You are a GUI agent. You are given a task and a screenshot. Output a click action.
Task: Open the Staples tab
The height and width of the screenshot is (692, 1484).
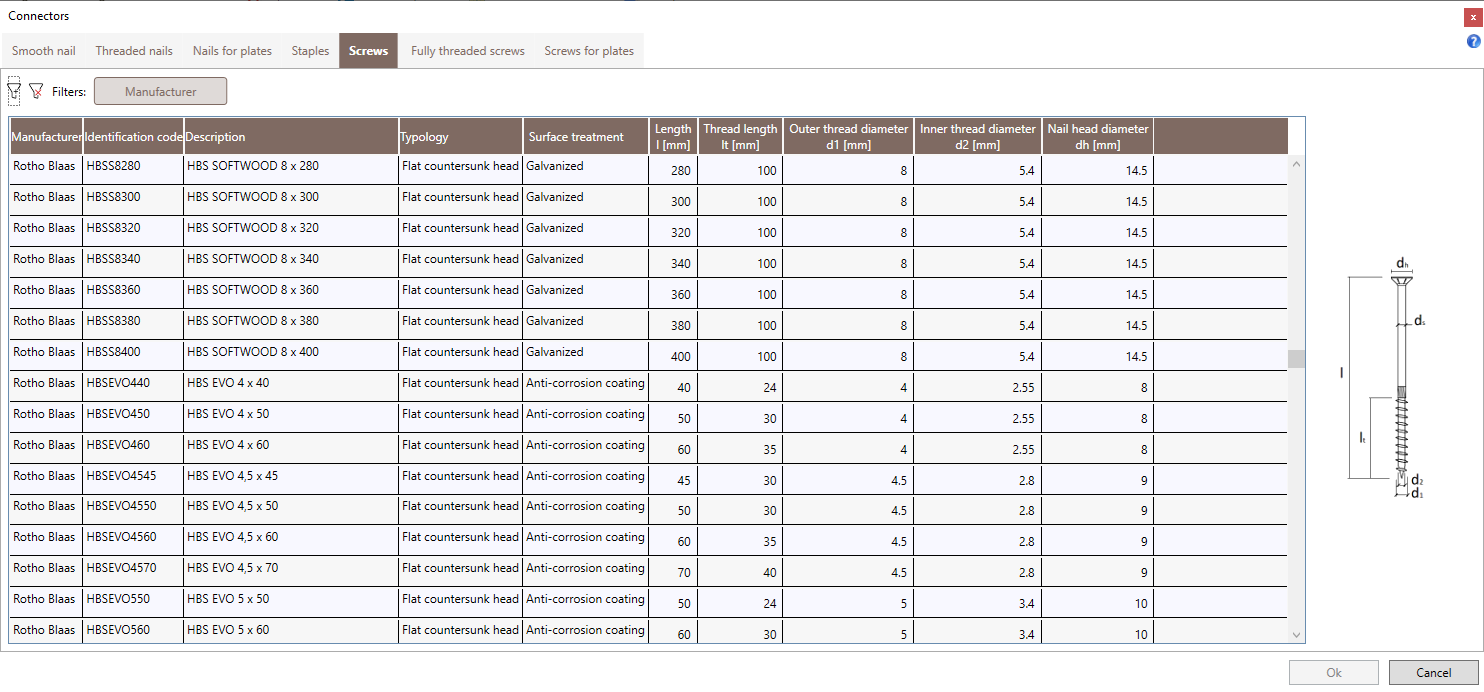[x=310, y=51]
